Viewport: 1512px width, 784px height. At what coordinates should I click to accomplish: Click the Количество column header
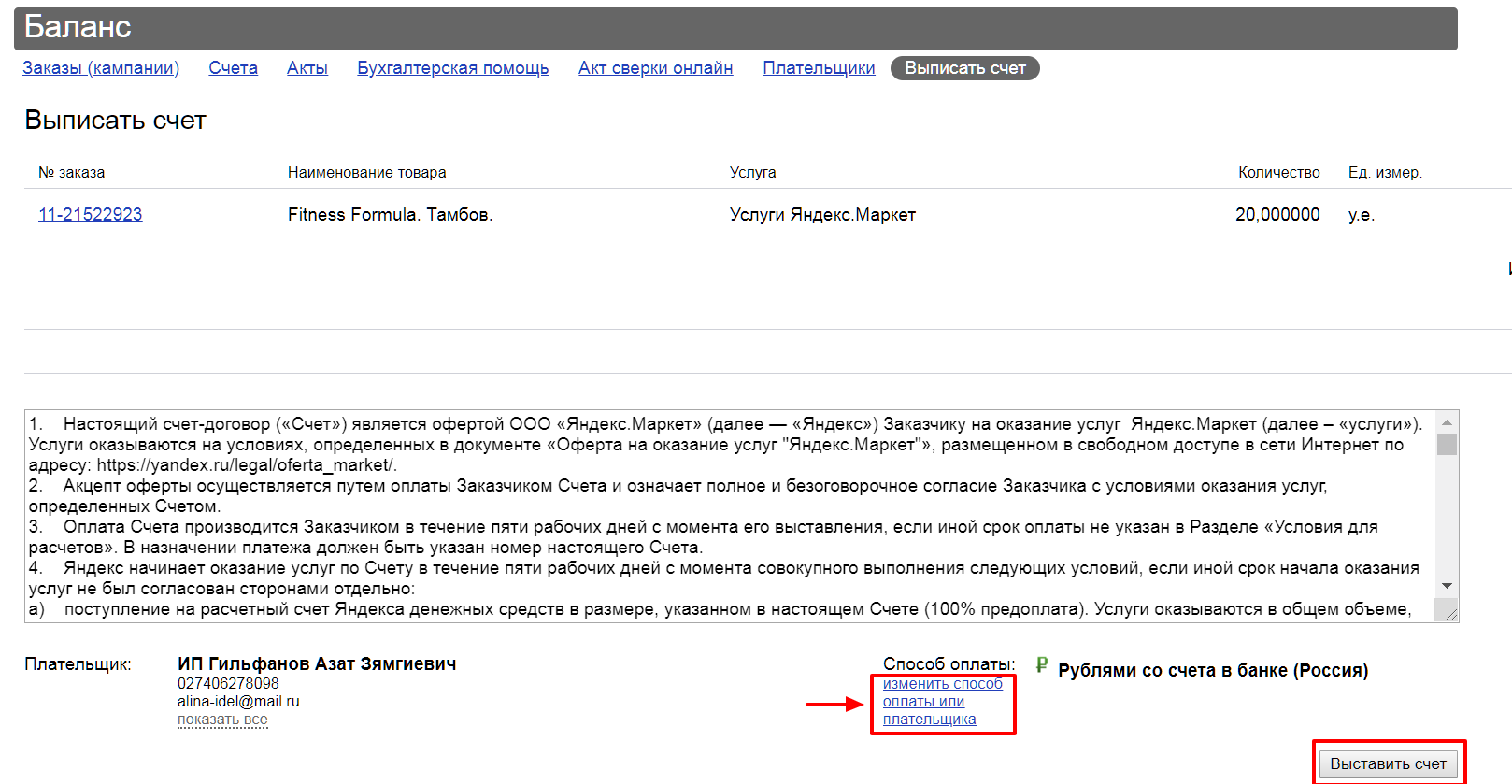pyautogui.click(x=1278, y=172)
